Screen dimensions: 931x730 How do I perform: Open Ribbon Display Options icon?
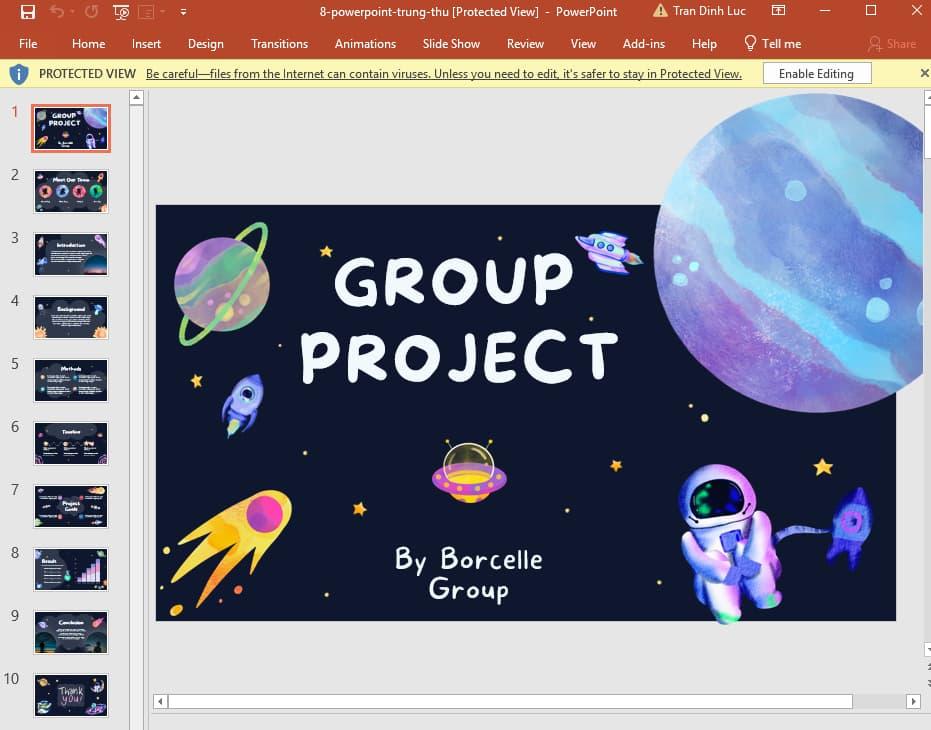[779, 12]
